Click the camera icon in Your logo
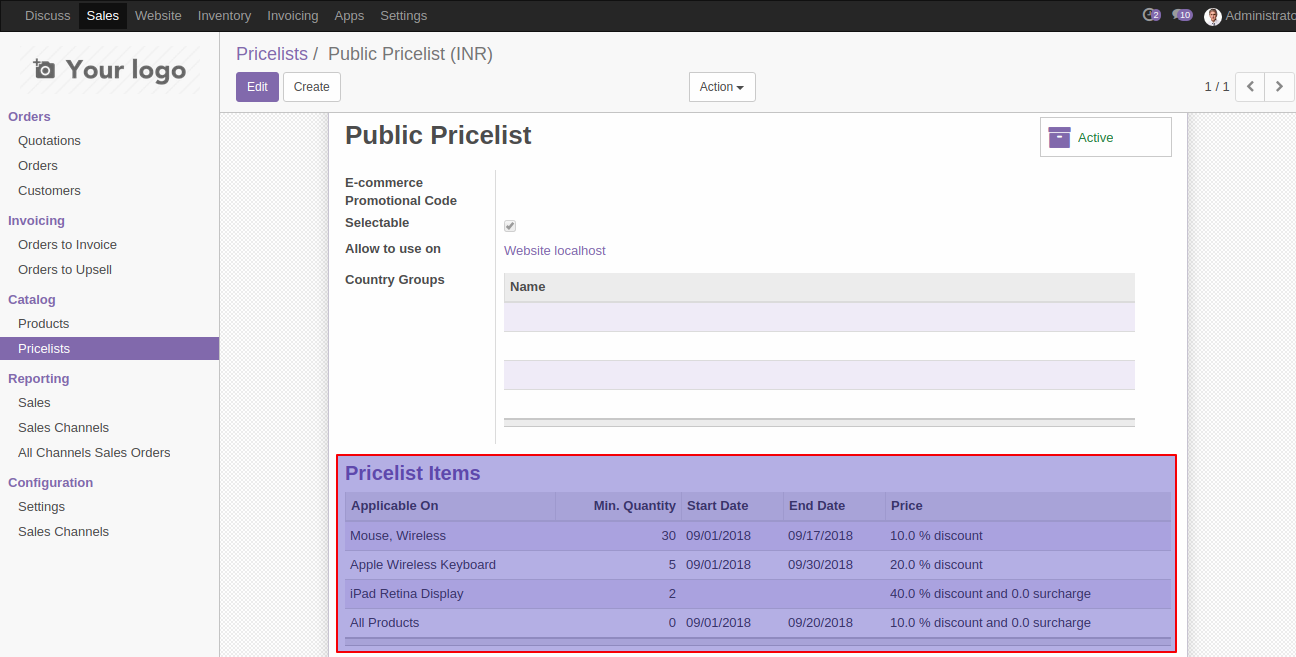 pos(44,69)
